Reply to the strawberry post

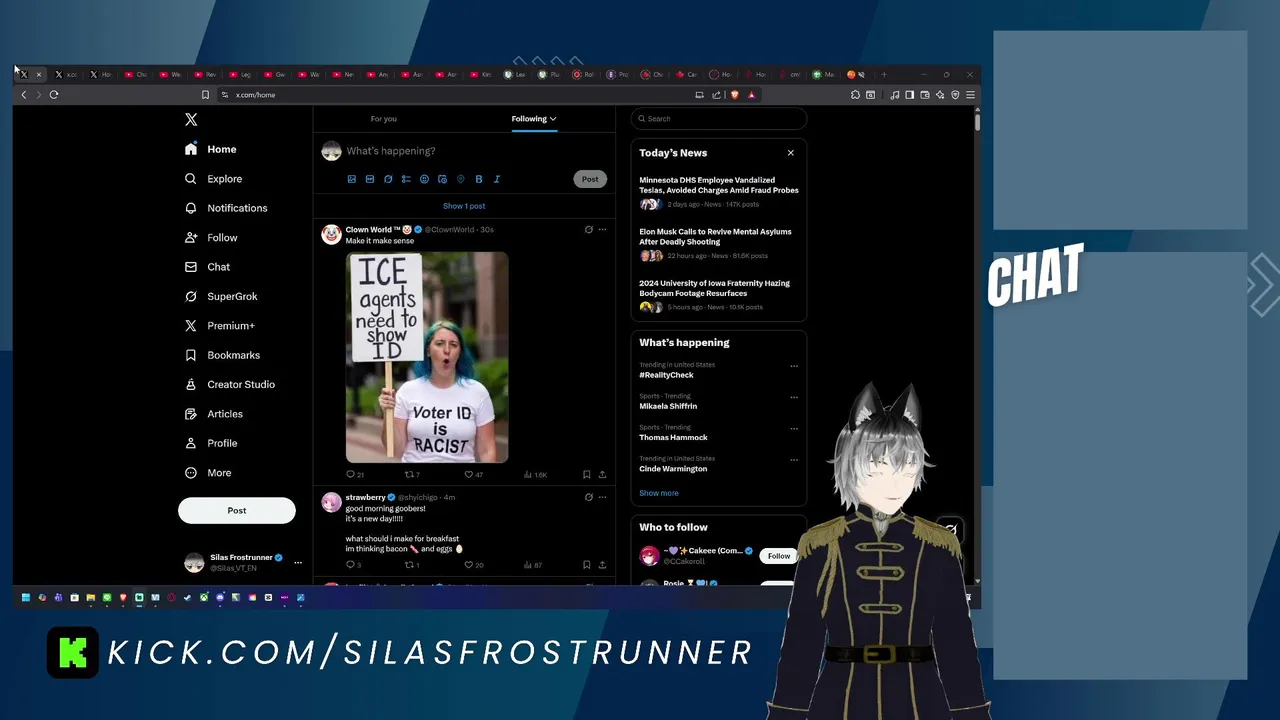pyautogui.click(x=353, y=565)
